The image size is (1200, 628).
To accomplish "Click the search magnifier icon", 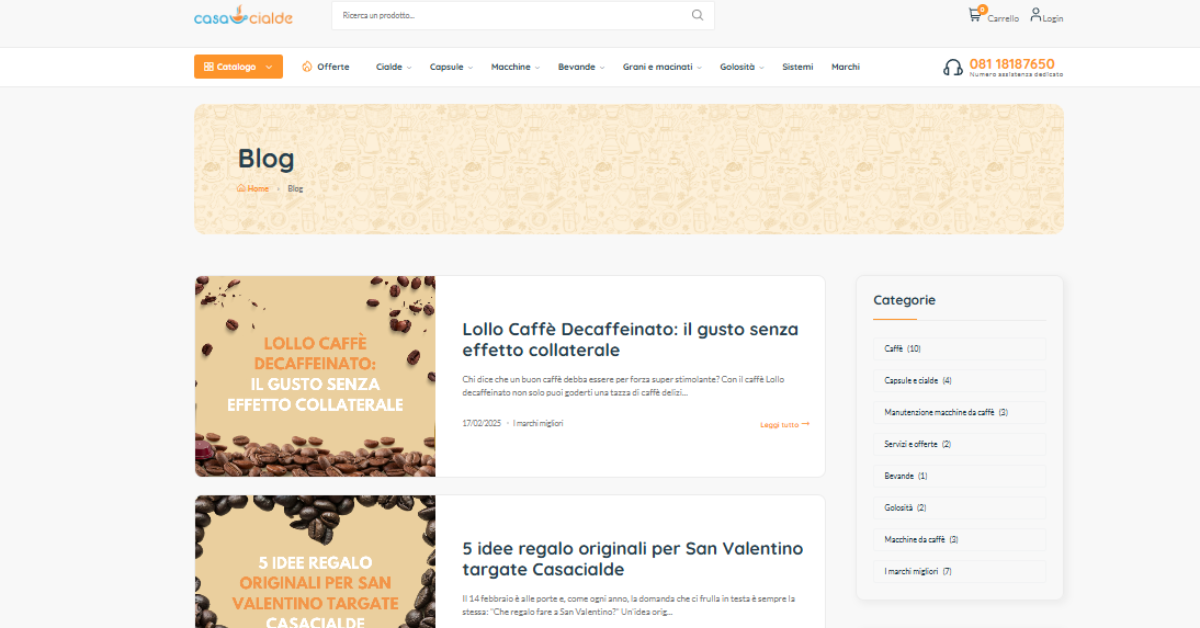I will pos(697,15).
